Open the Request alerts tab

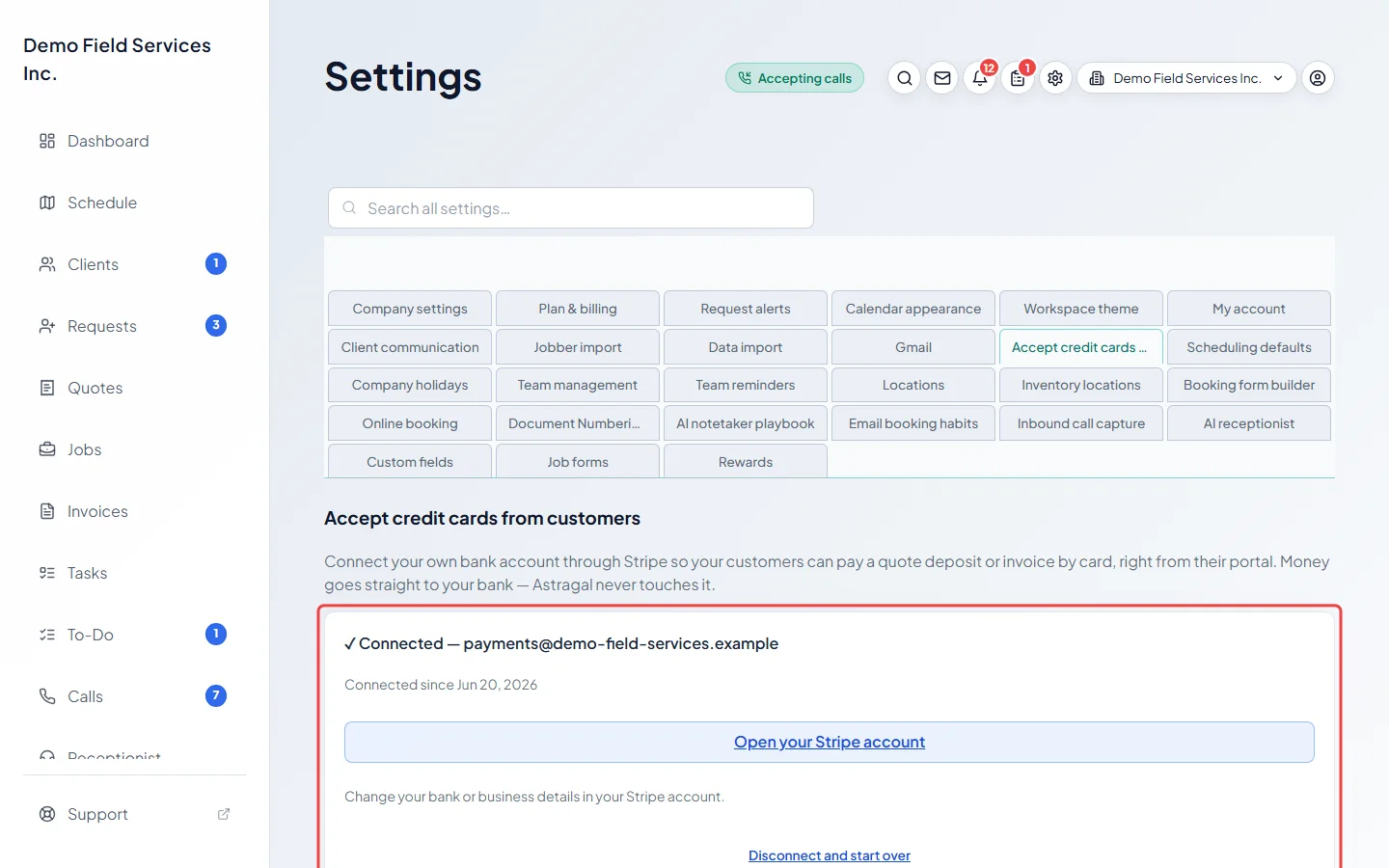(746, 309)
